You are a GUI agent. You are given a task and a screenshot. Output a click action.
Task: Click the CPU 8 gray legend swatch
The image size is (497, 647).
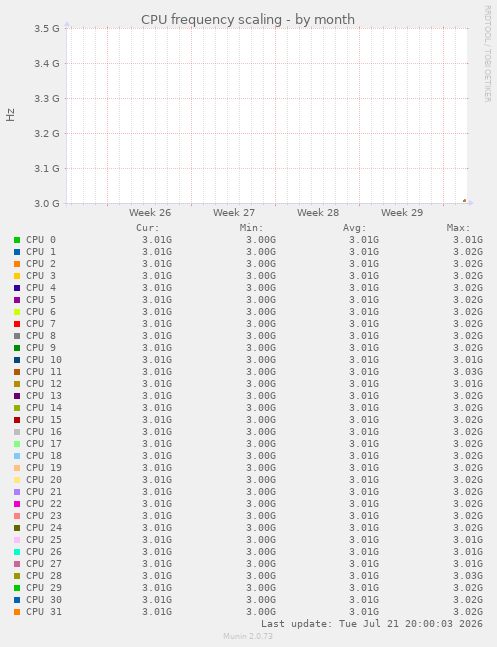[x=17, y=336]
